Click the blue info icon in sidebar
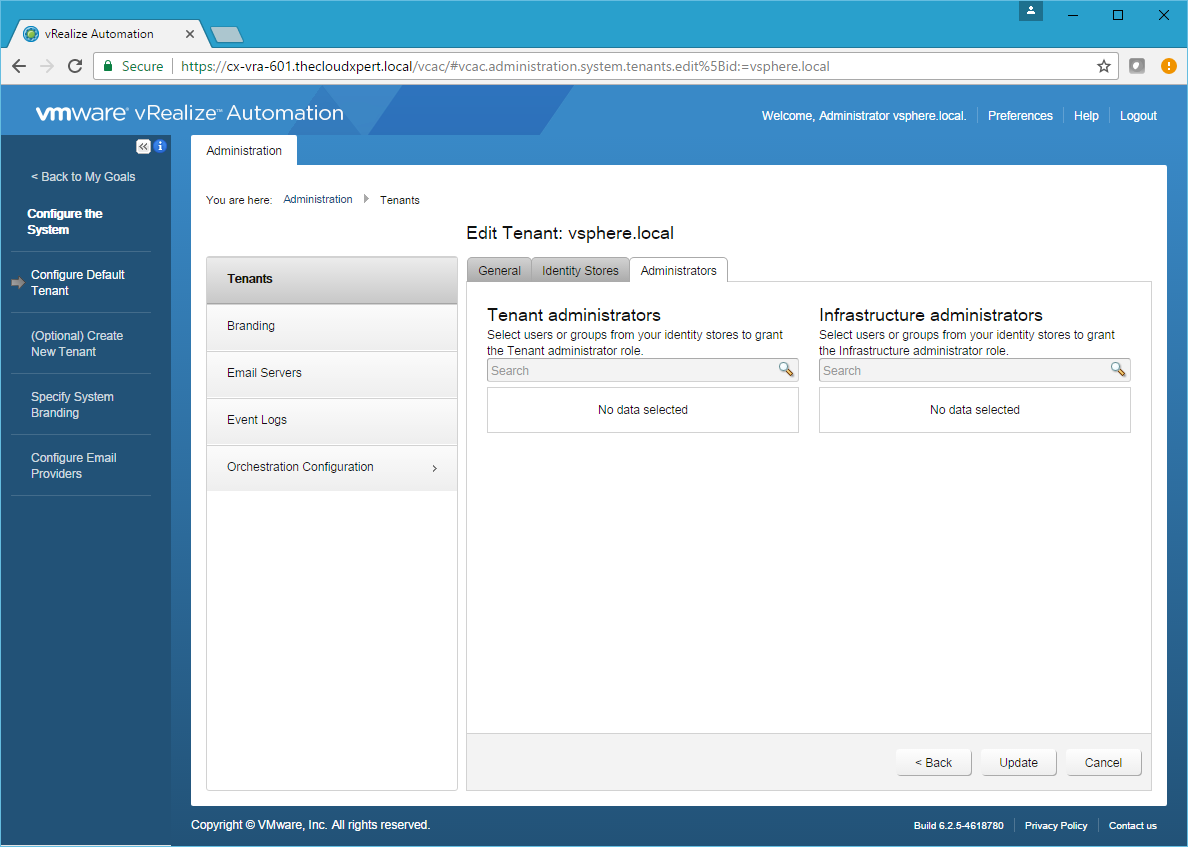Viewport: 1188px width, 847px height. pyautogui.click(x=159, y=146)
